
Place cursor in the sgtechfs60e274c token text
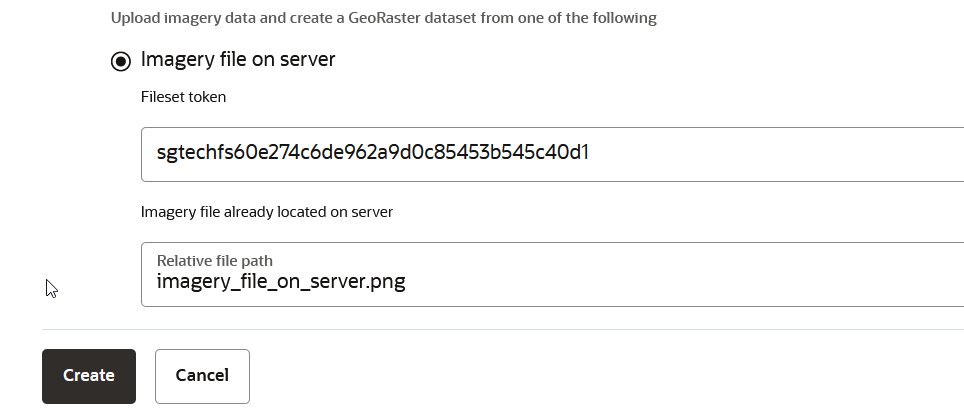click(373, 152)
